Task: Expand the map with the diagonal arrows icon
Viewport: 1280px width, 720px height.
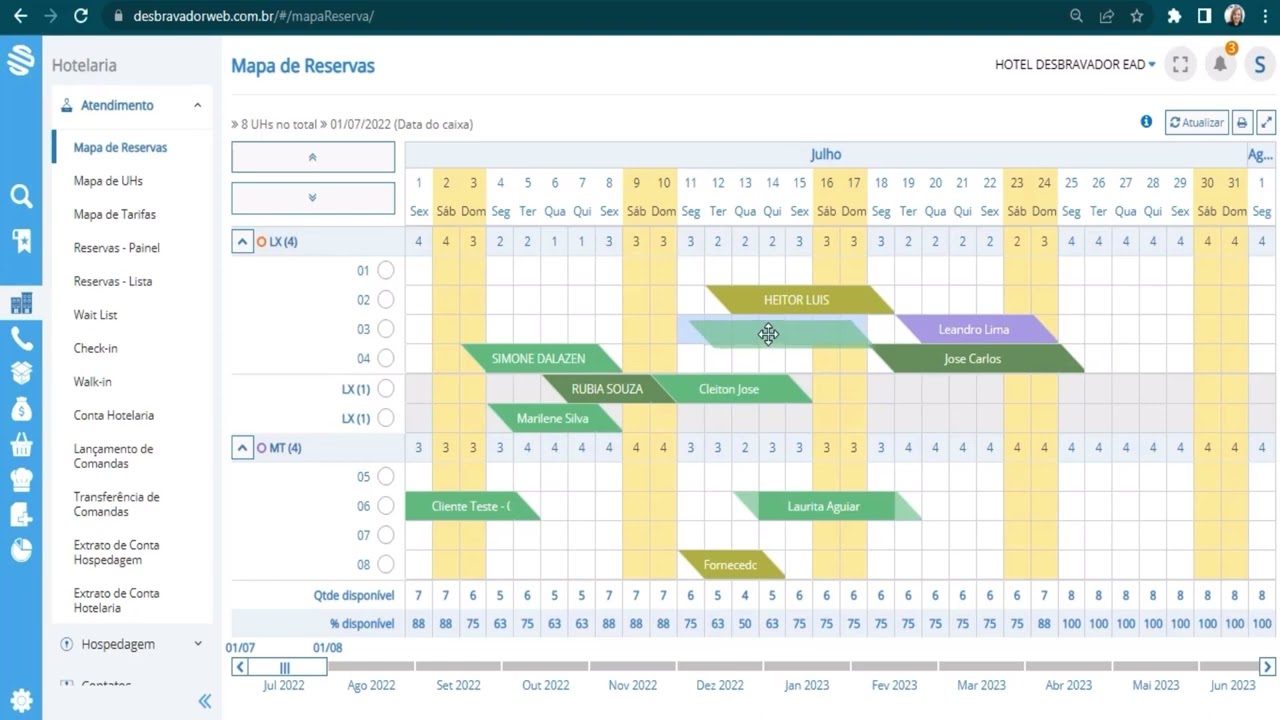Action: coord(1266,122)
